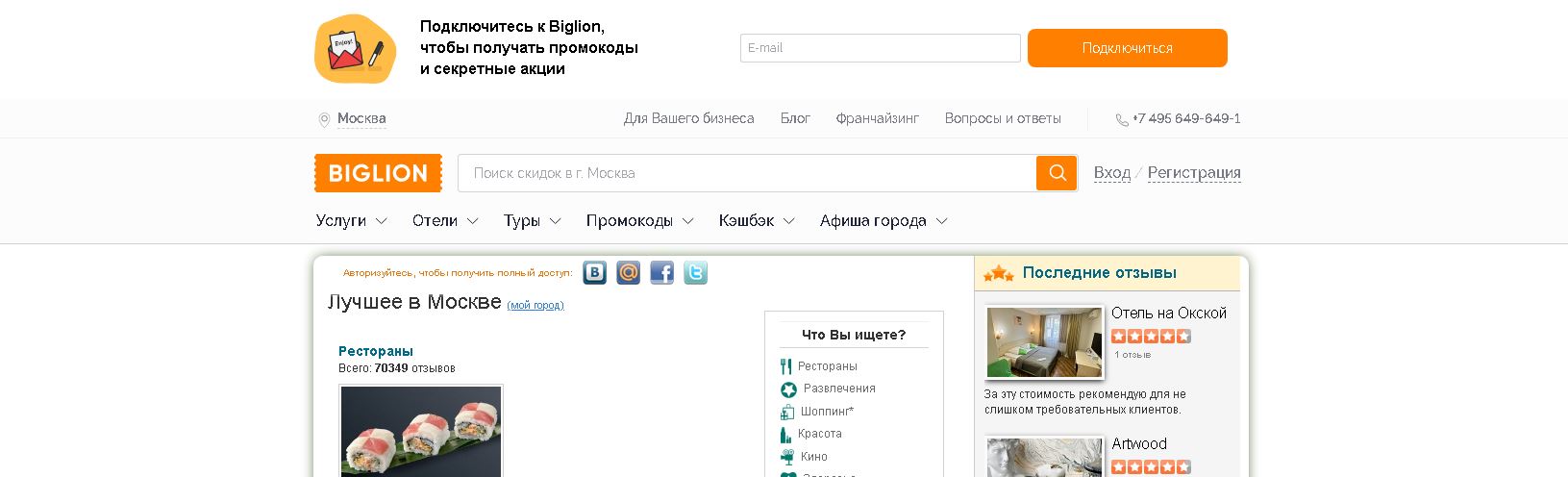
Task: Click the envelope promo icon
Action: click(x=355, y=49)
